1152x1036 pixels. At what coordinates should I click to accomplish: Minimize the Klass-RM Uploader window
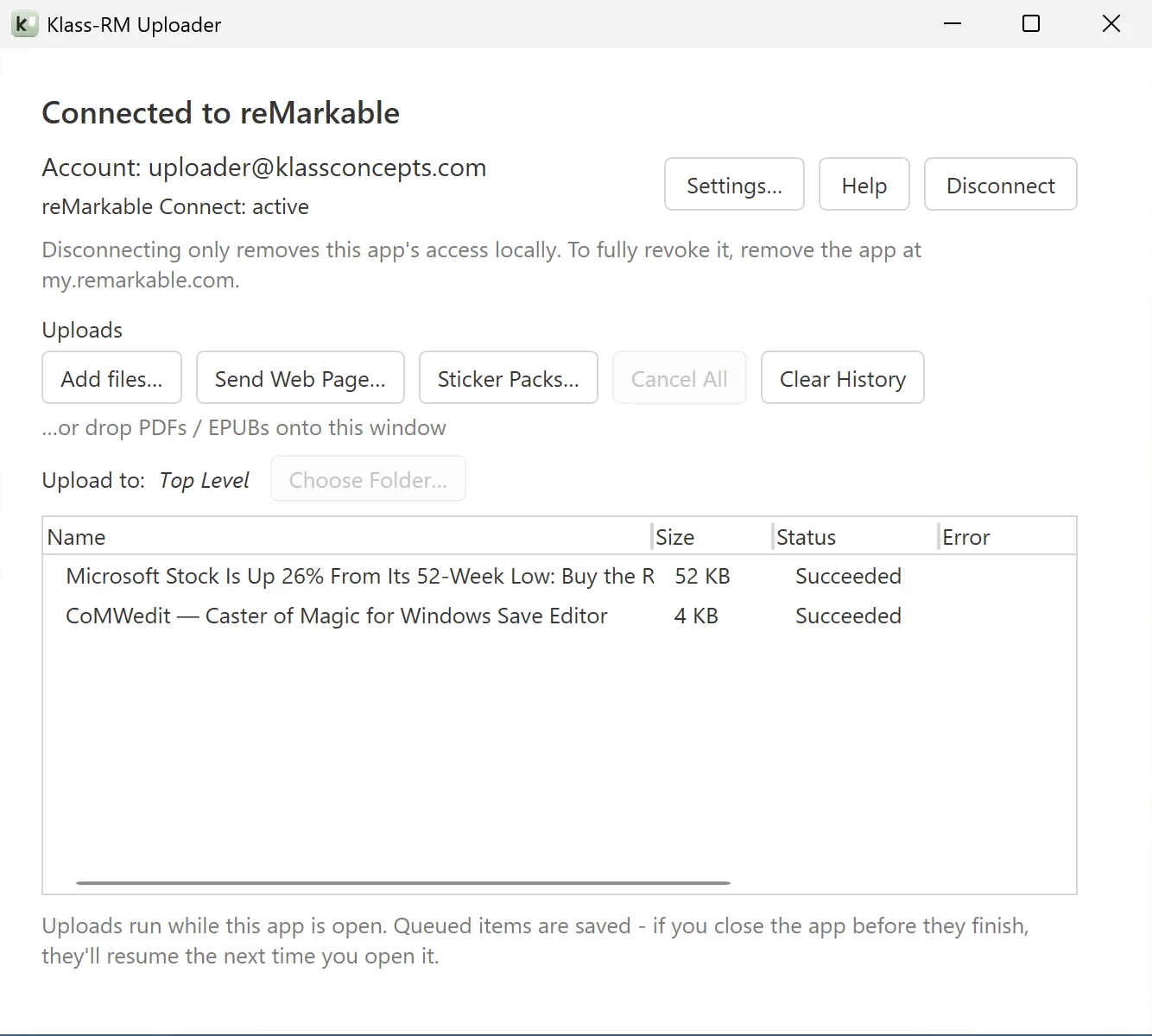pos(953,23)
